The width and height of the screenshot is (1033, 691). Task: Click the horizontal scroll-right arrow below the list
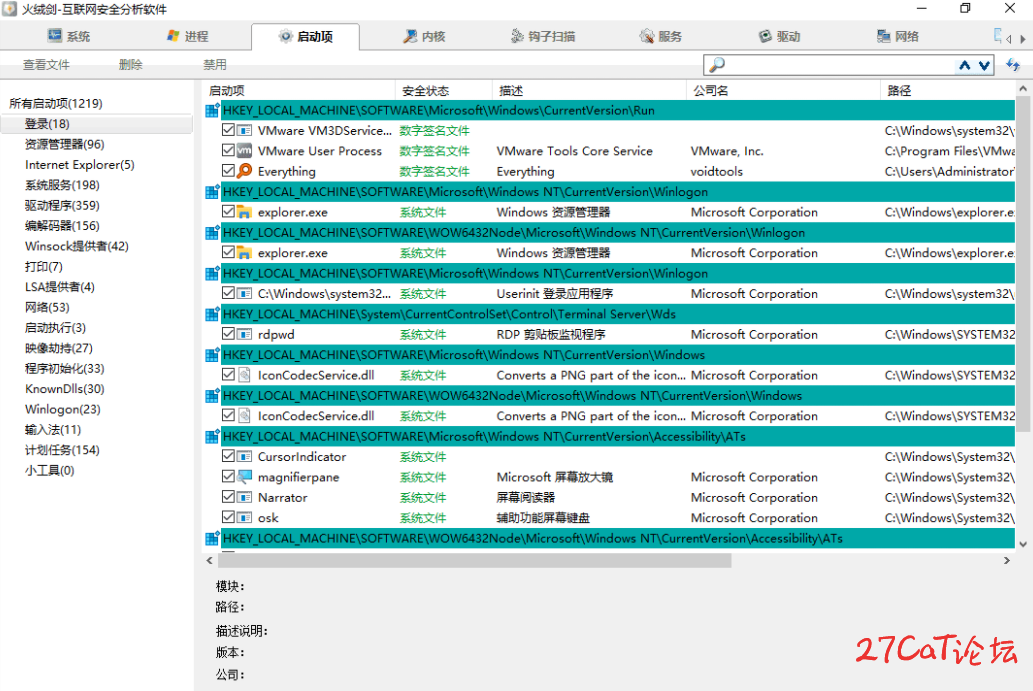click(1007, 561)
